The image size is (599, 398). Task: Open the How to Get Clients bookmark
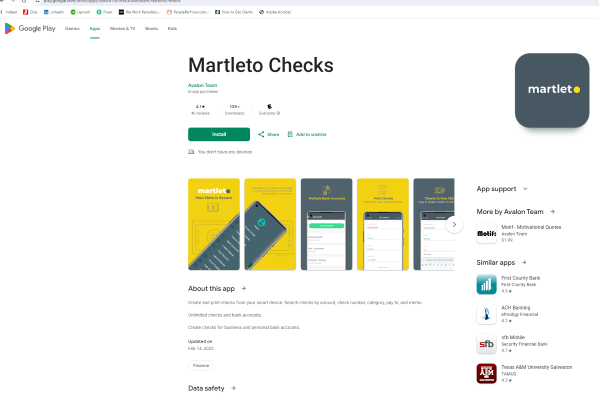[x=234, y=12]
